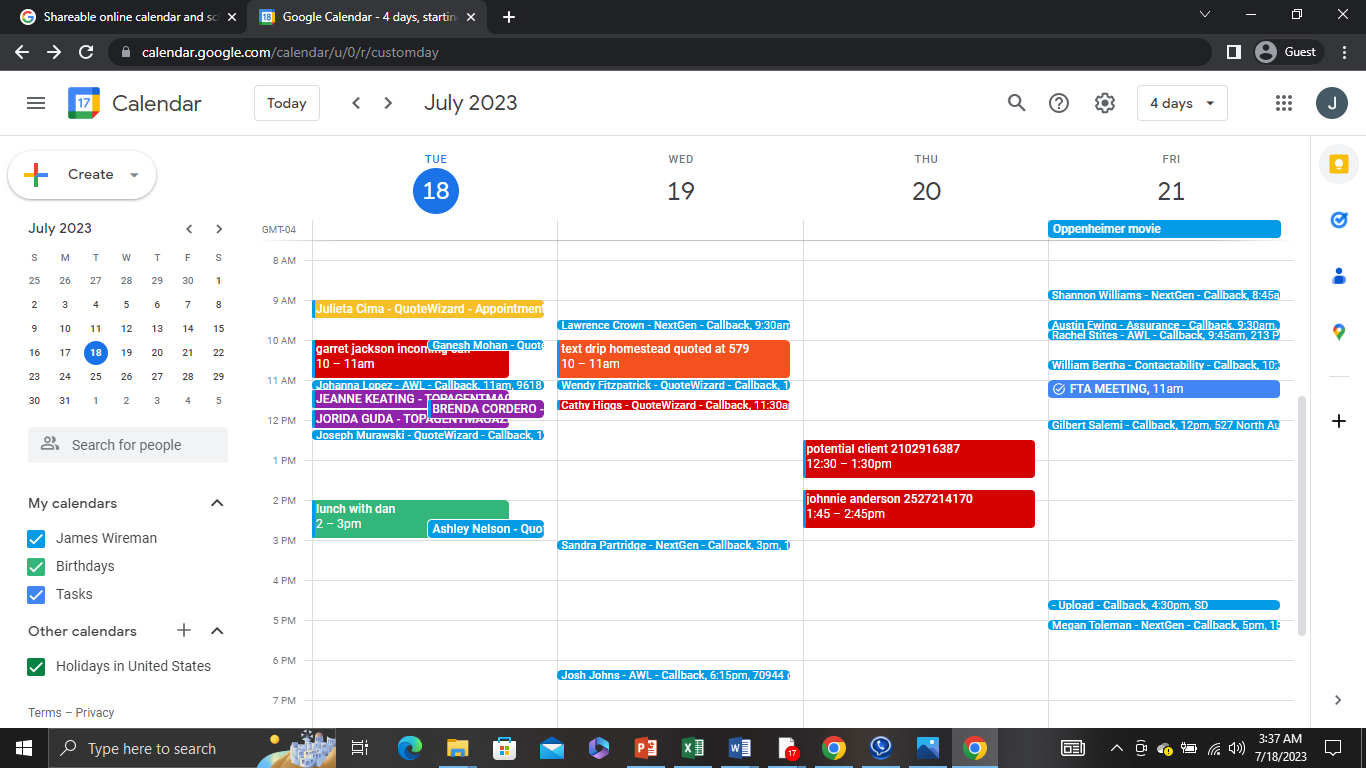Open Google Maps in the side panel
The width and height of the screenshot is (1366, 768).
[1339, 332]
